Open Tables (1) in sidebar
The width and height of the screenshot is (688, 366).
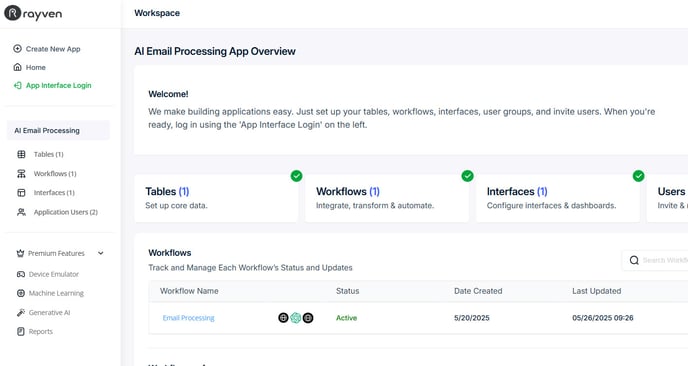(49, 154)
